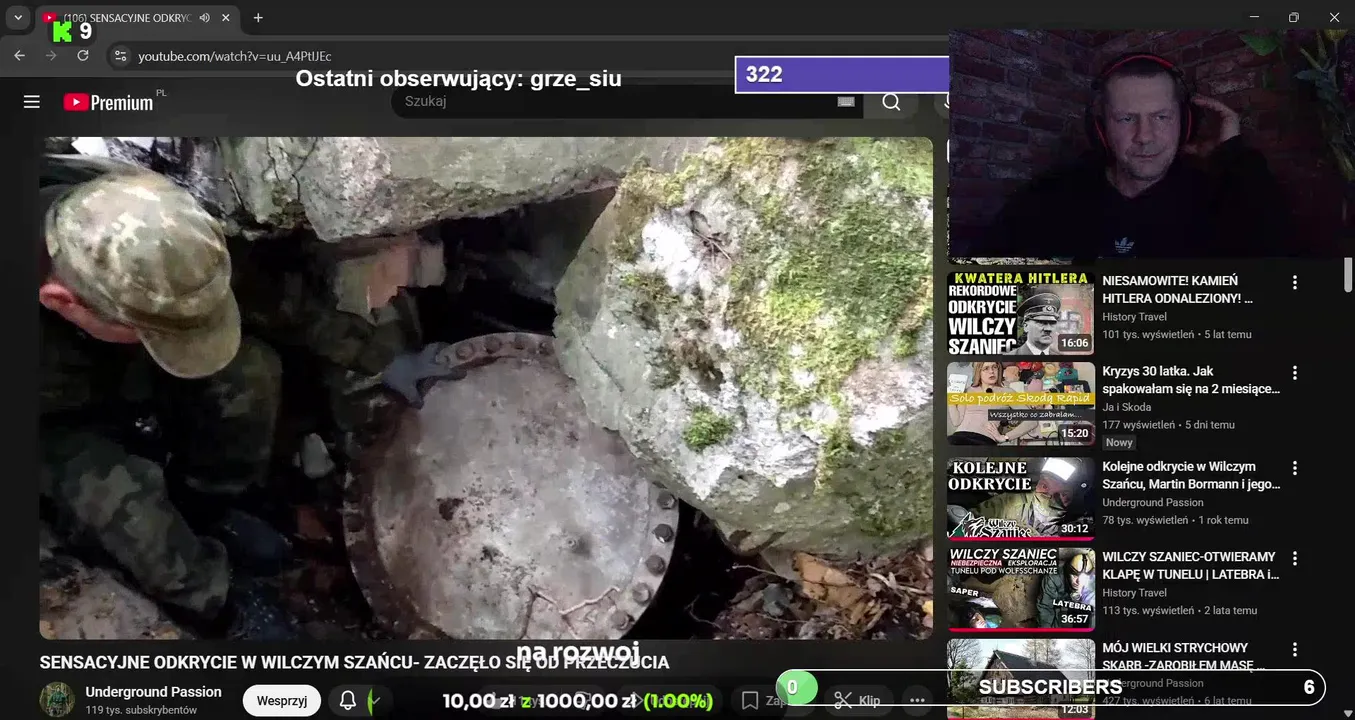Create a clip with Klip button

pyautogui.click(x=857, y=701)
